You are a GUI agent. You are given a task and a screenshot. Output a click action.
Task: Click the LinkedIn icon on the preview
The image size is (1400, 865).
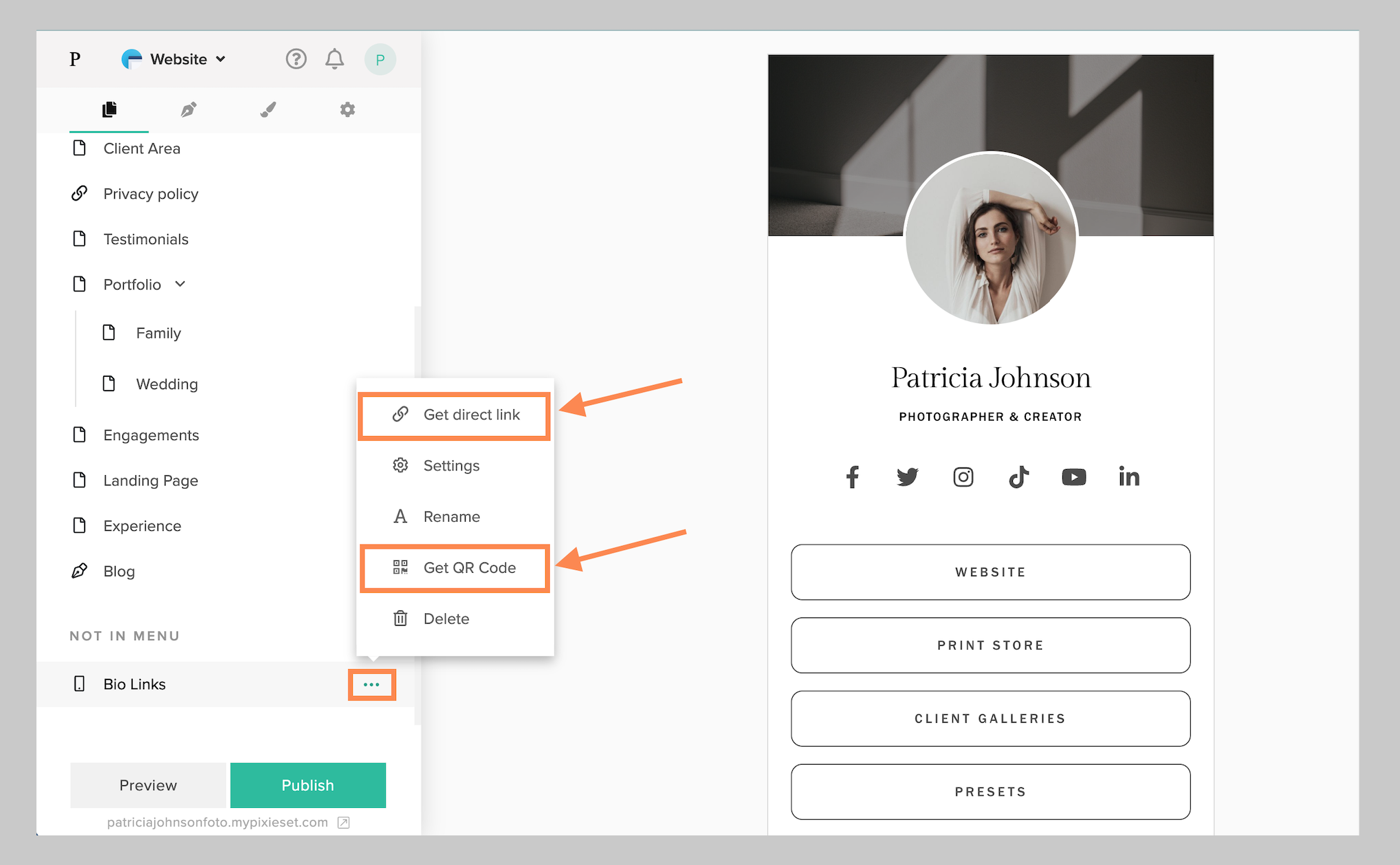point(1128,477)
